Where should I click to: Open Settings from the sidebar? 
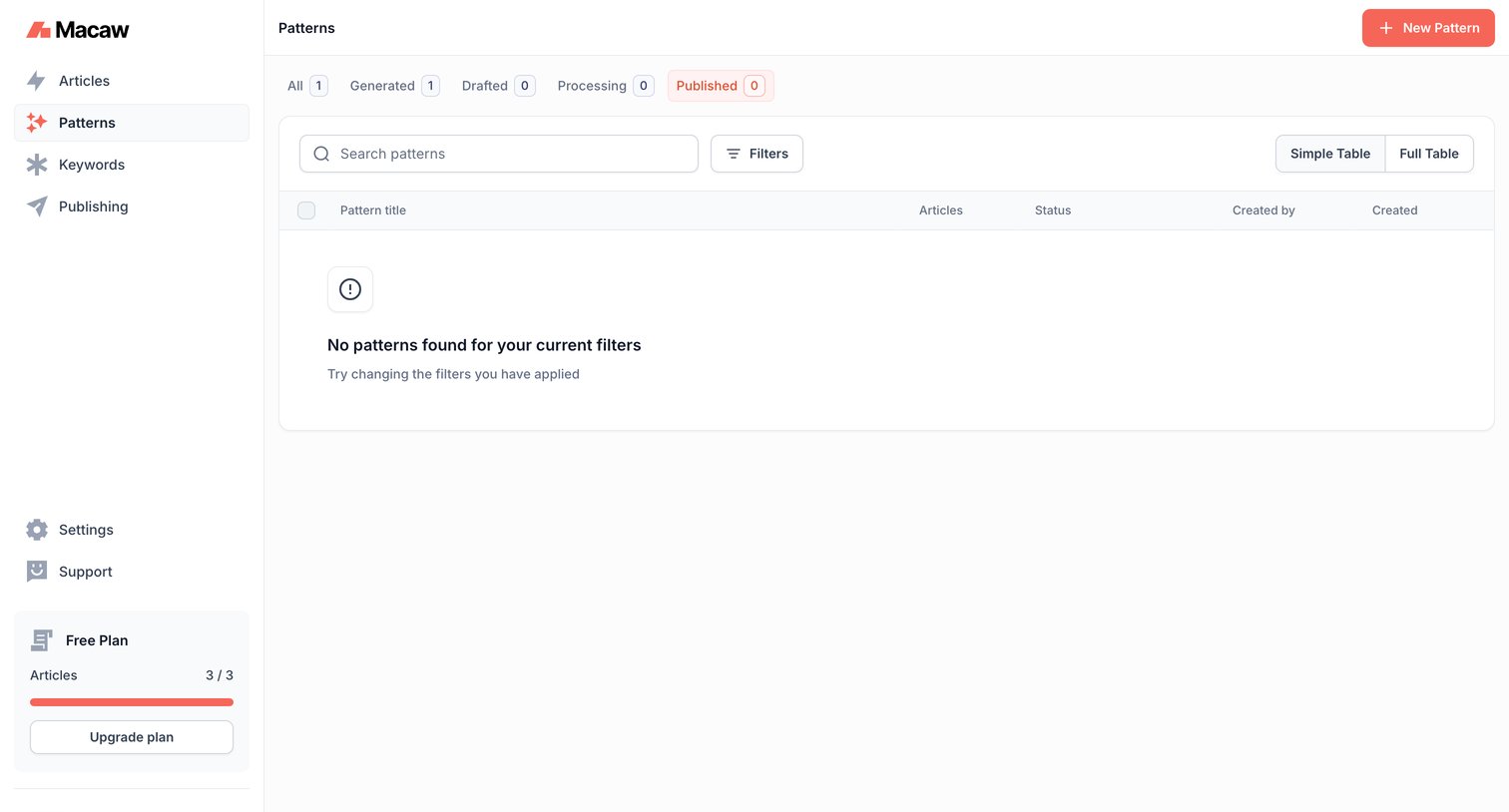(x=132, y=530)
